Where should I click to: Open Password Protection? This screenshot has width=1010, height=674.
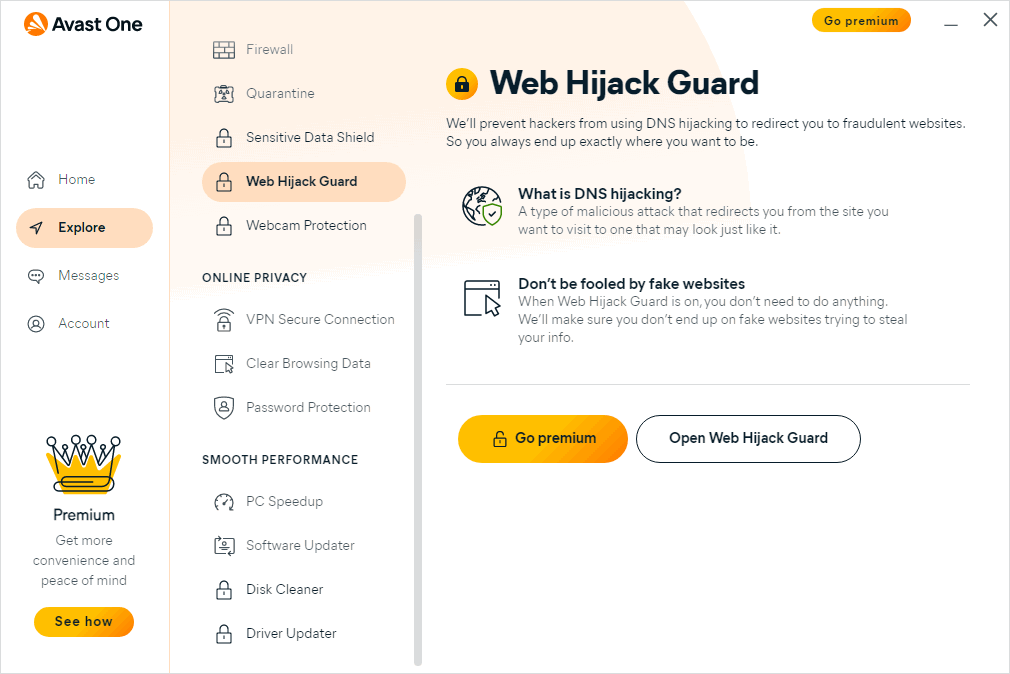tap(304, 407)
